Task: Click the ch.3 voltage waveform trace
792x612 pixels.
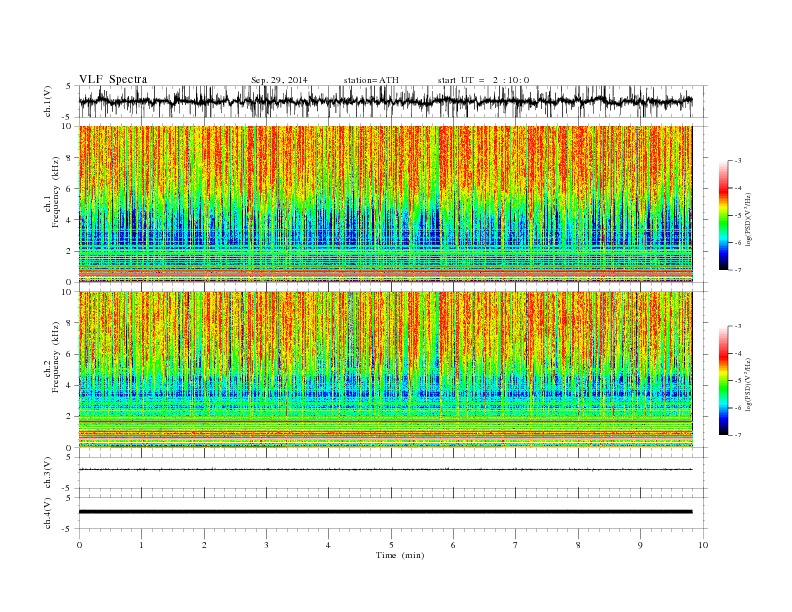Action: click(x=386, y=470)
